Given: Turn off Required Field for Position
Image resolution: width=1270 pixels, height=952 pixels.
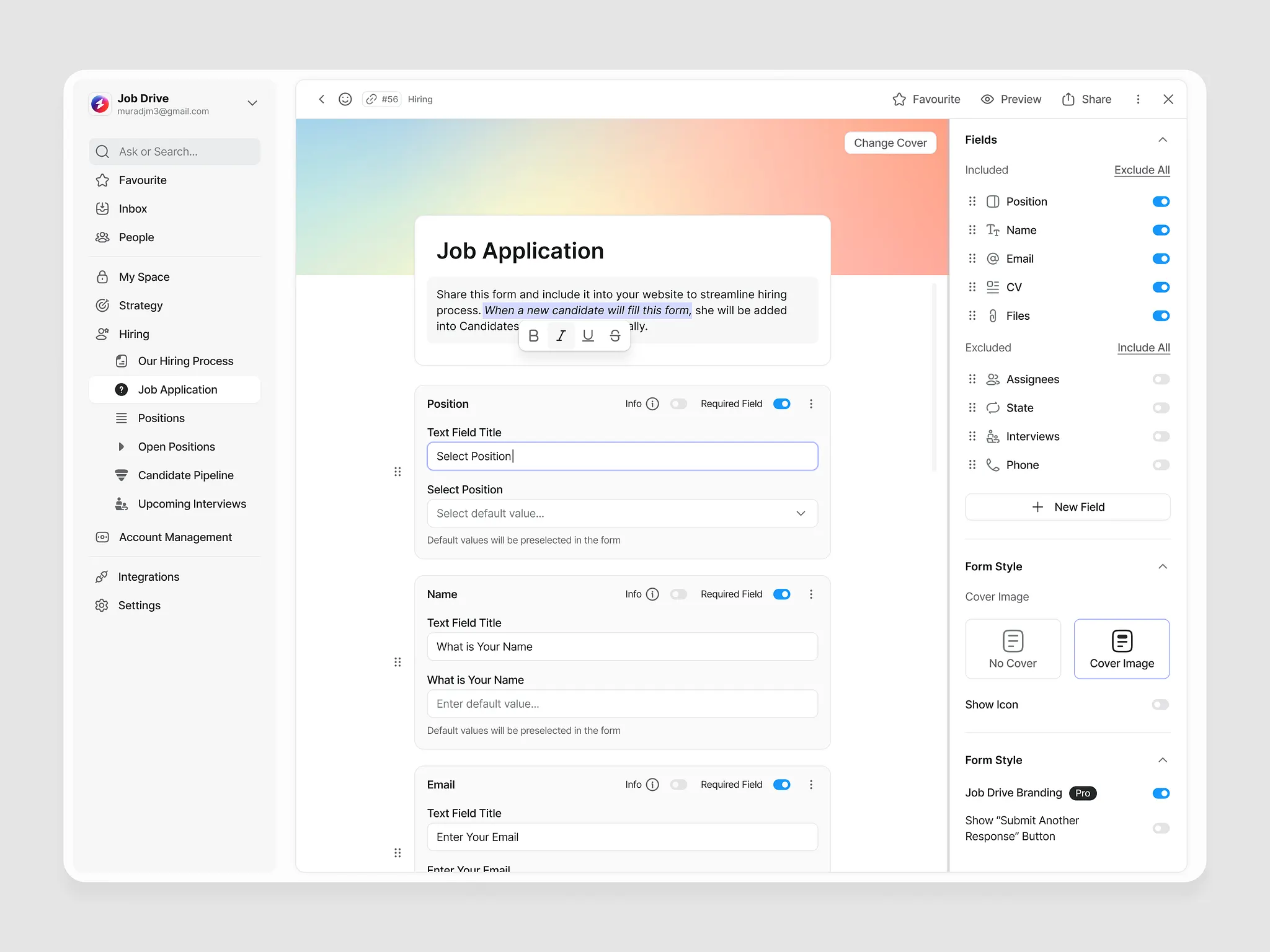Looking at the screenshot, I should 781,403.
